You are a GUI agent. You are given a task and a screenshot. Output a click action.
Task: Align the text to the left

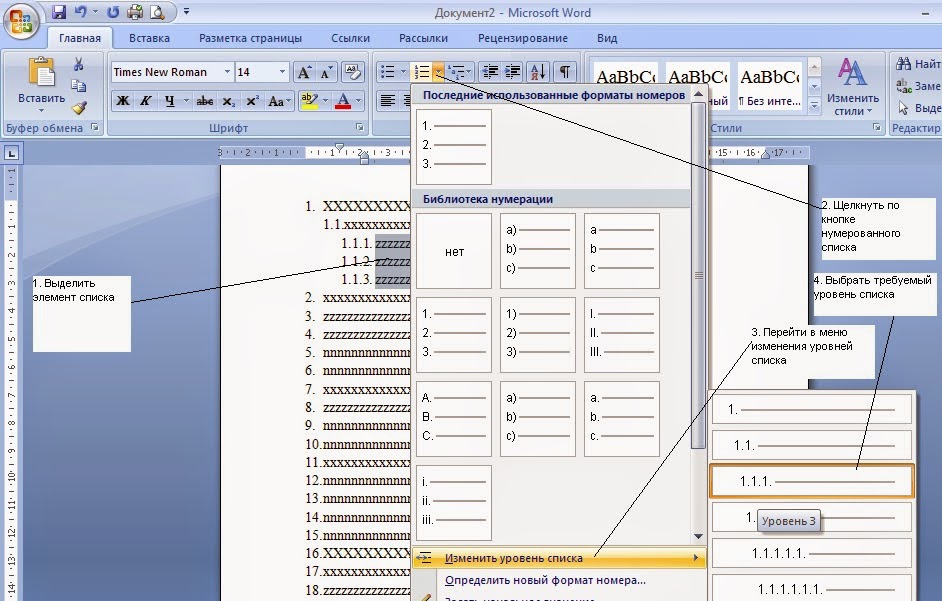coord(387,101)
